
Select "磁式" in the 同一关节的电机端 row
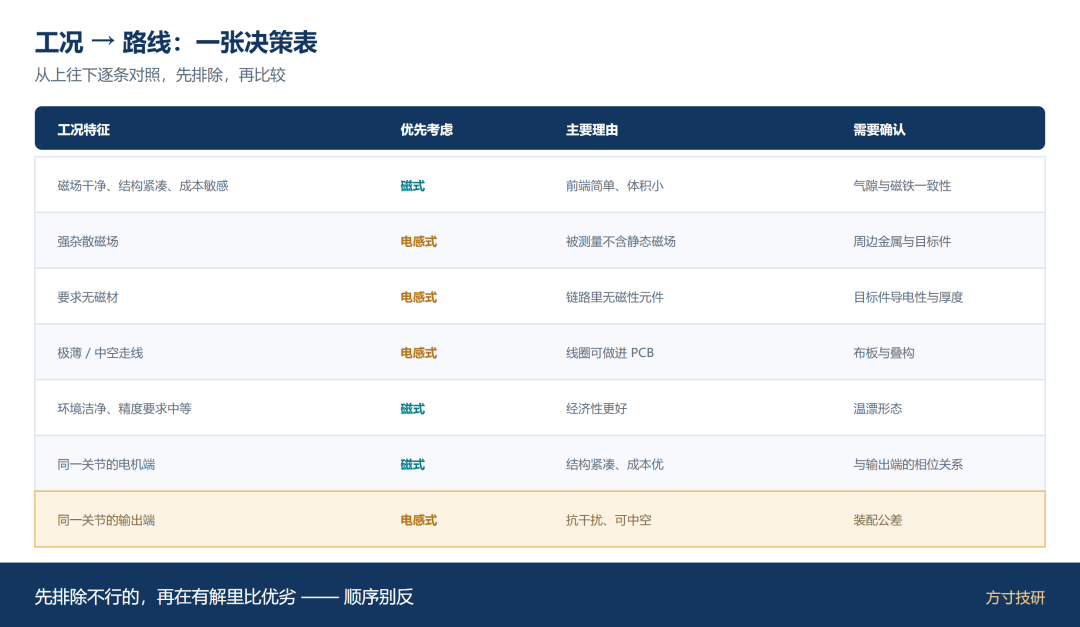click(413, 464)
